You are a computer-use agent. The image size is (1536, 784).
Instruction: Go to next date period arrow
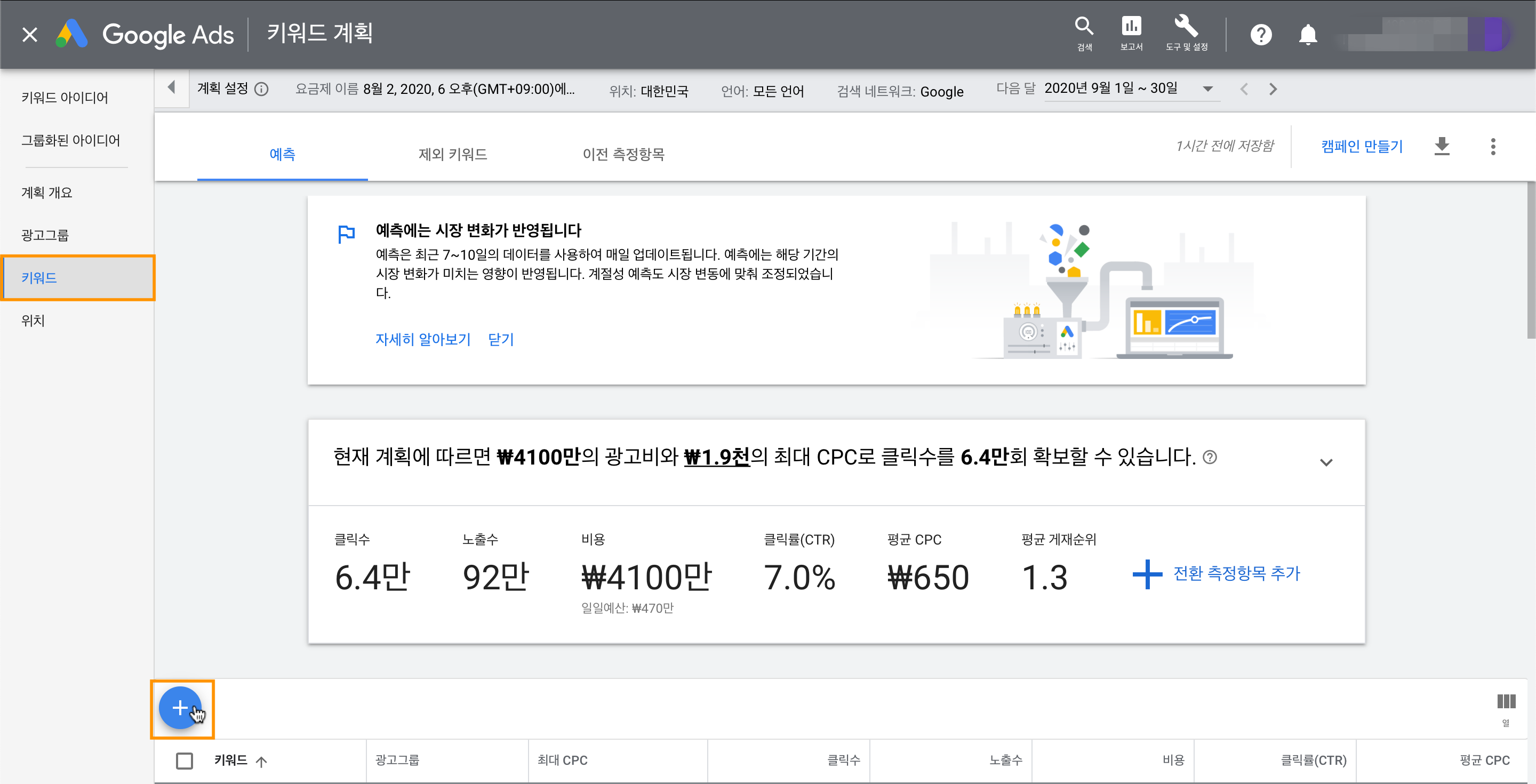[x=1273, y=89]
